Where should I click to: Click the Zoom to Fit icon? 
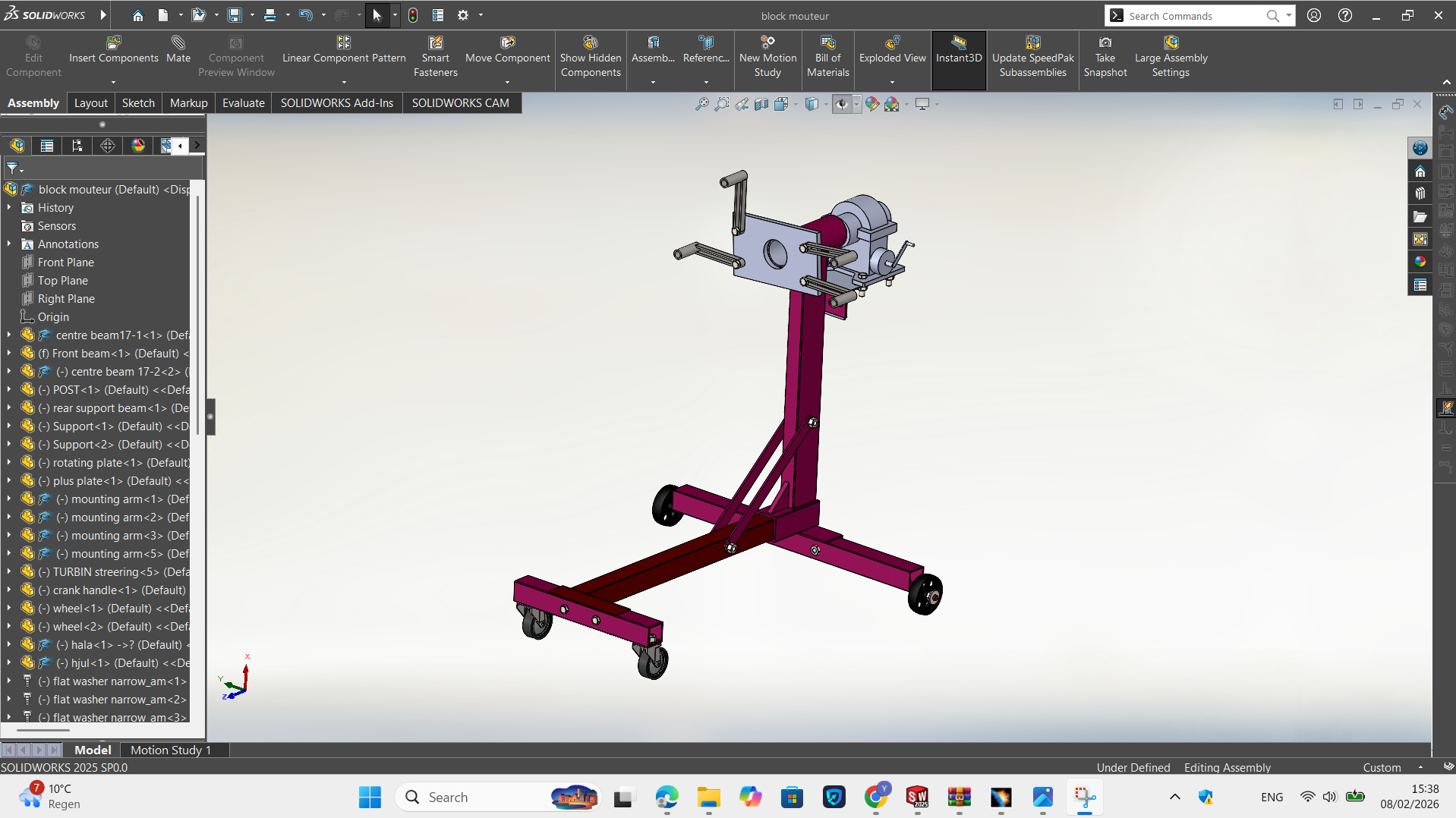coord(701,104)
